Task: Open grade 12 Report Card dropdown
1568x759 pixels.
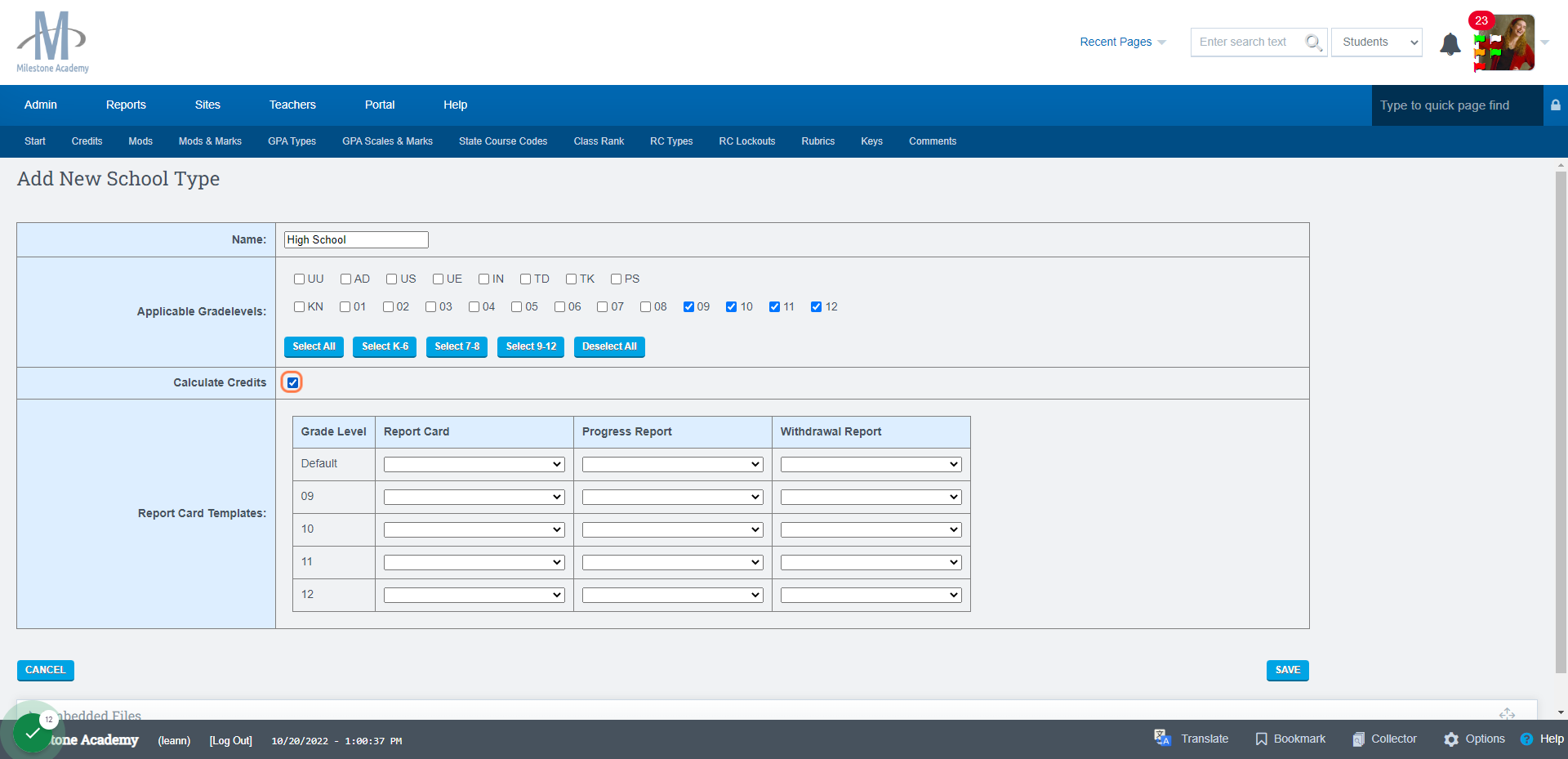Action: pos(474,595)
